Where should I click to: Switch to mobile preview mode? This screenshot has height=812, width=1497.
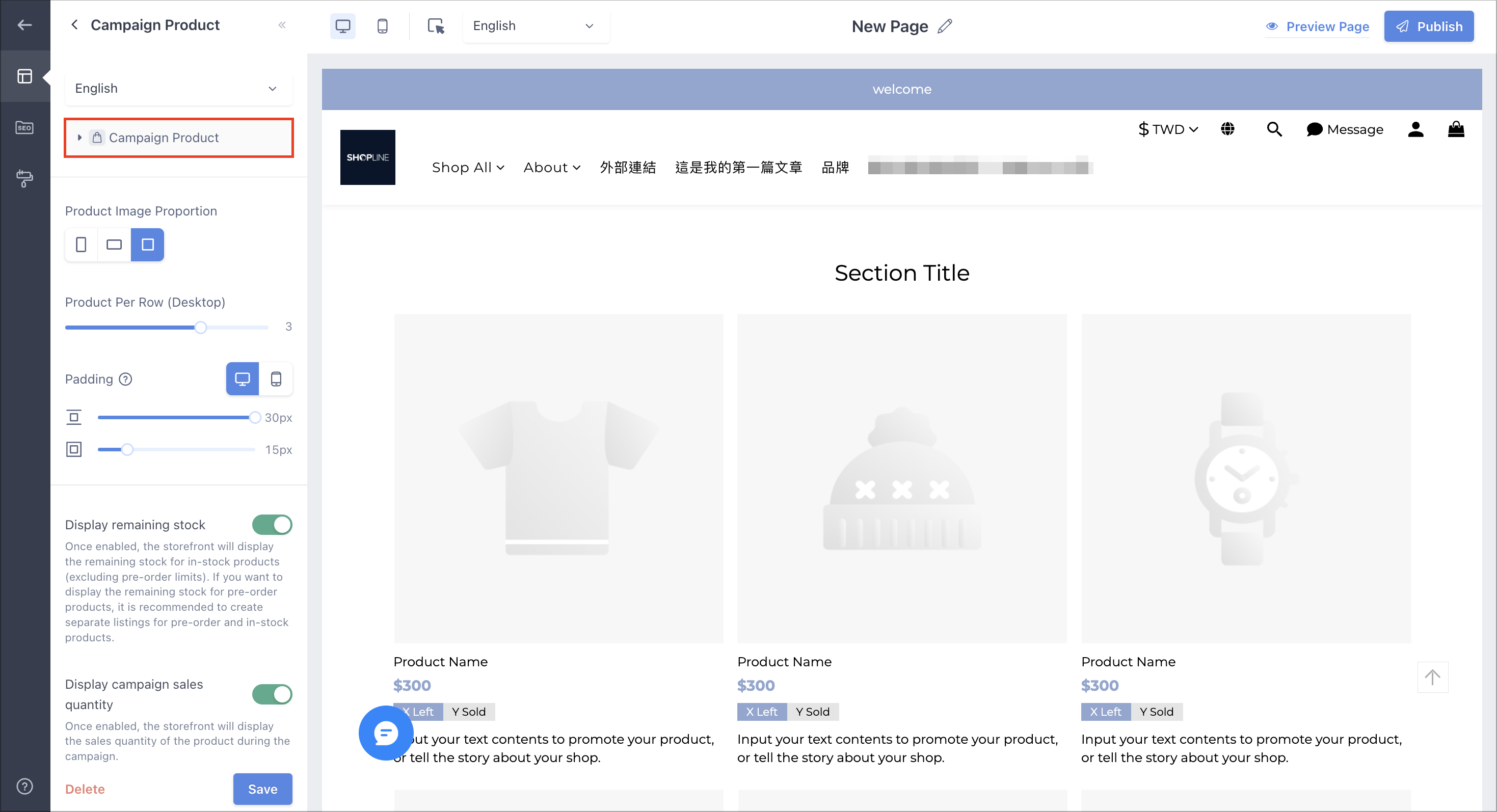[382, 26]
